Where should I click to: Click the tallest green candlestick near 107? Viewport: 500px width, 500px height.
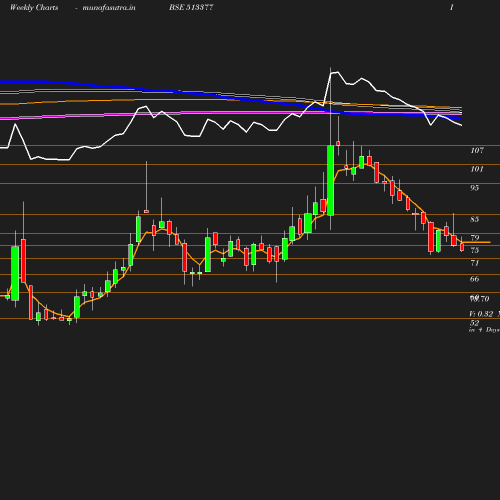(331, 180)
